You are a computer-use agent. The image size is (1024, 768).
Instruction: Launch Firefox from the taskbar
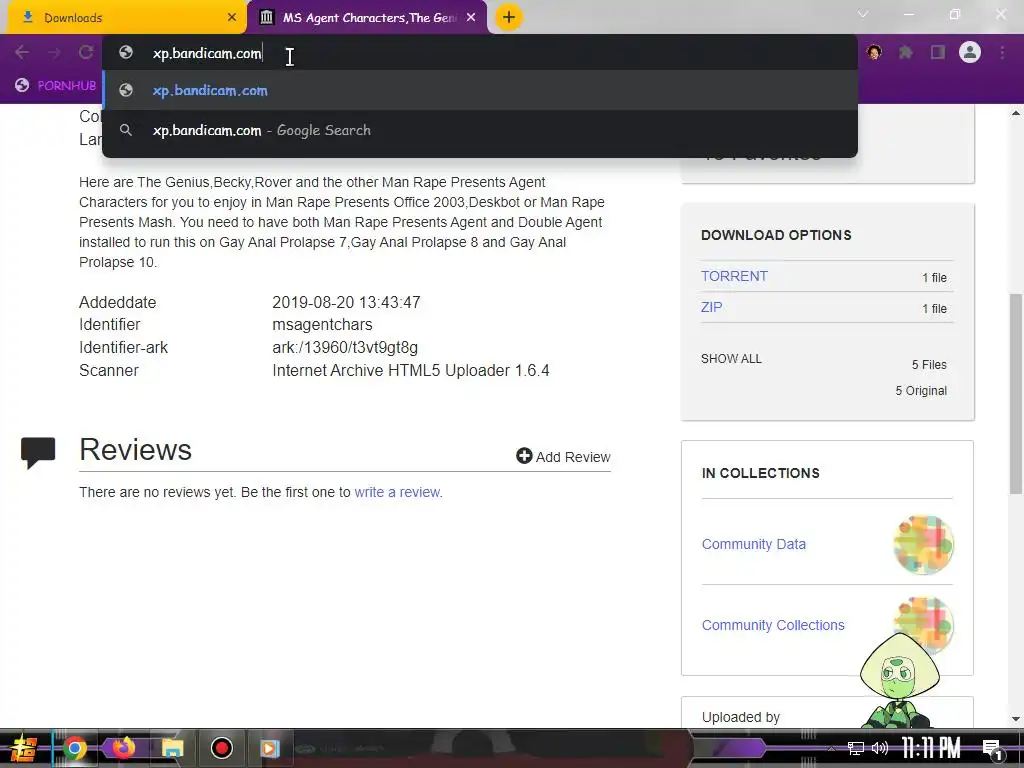pos(123,747)
